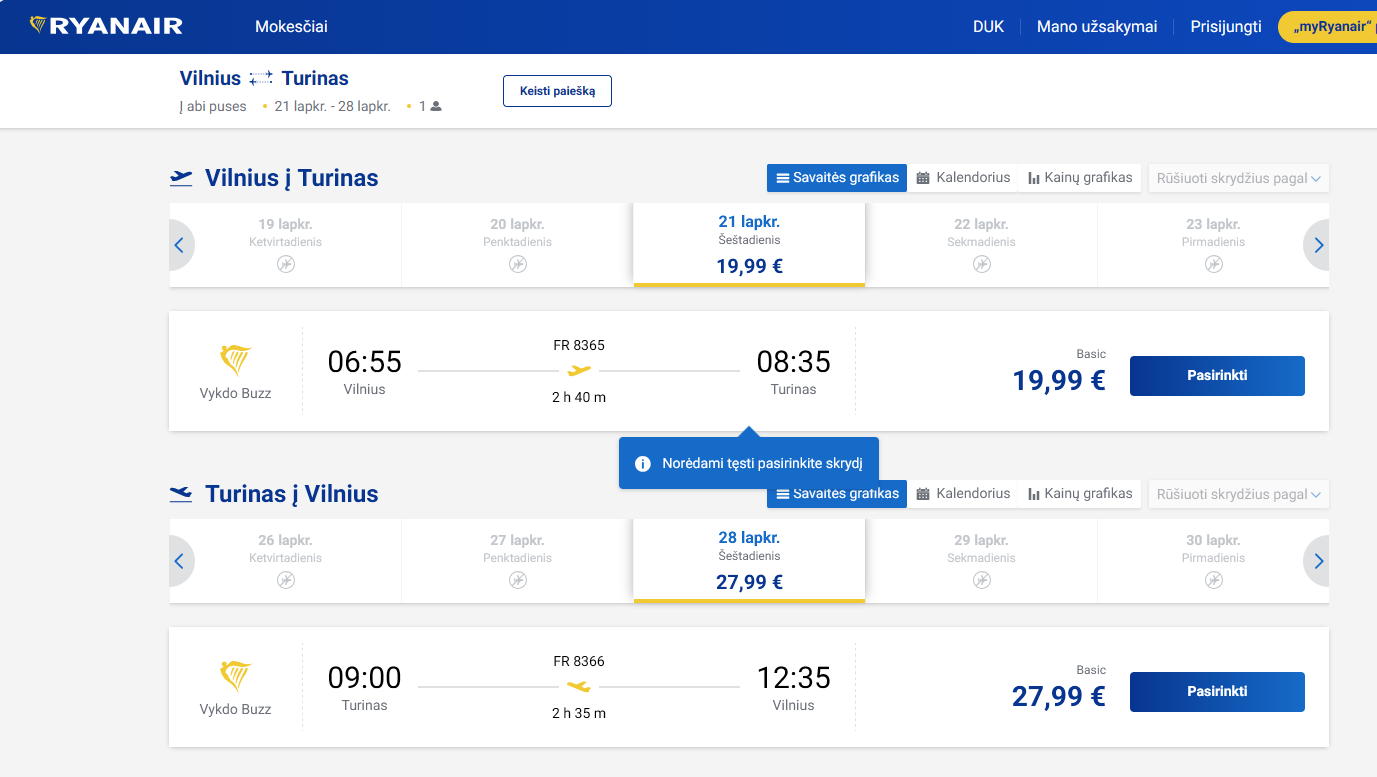Select Savaitės grafikas for outbound flights
Viewport: 1377px width, 777px height.
pyautogui.click(x=837, y=178)
